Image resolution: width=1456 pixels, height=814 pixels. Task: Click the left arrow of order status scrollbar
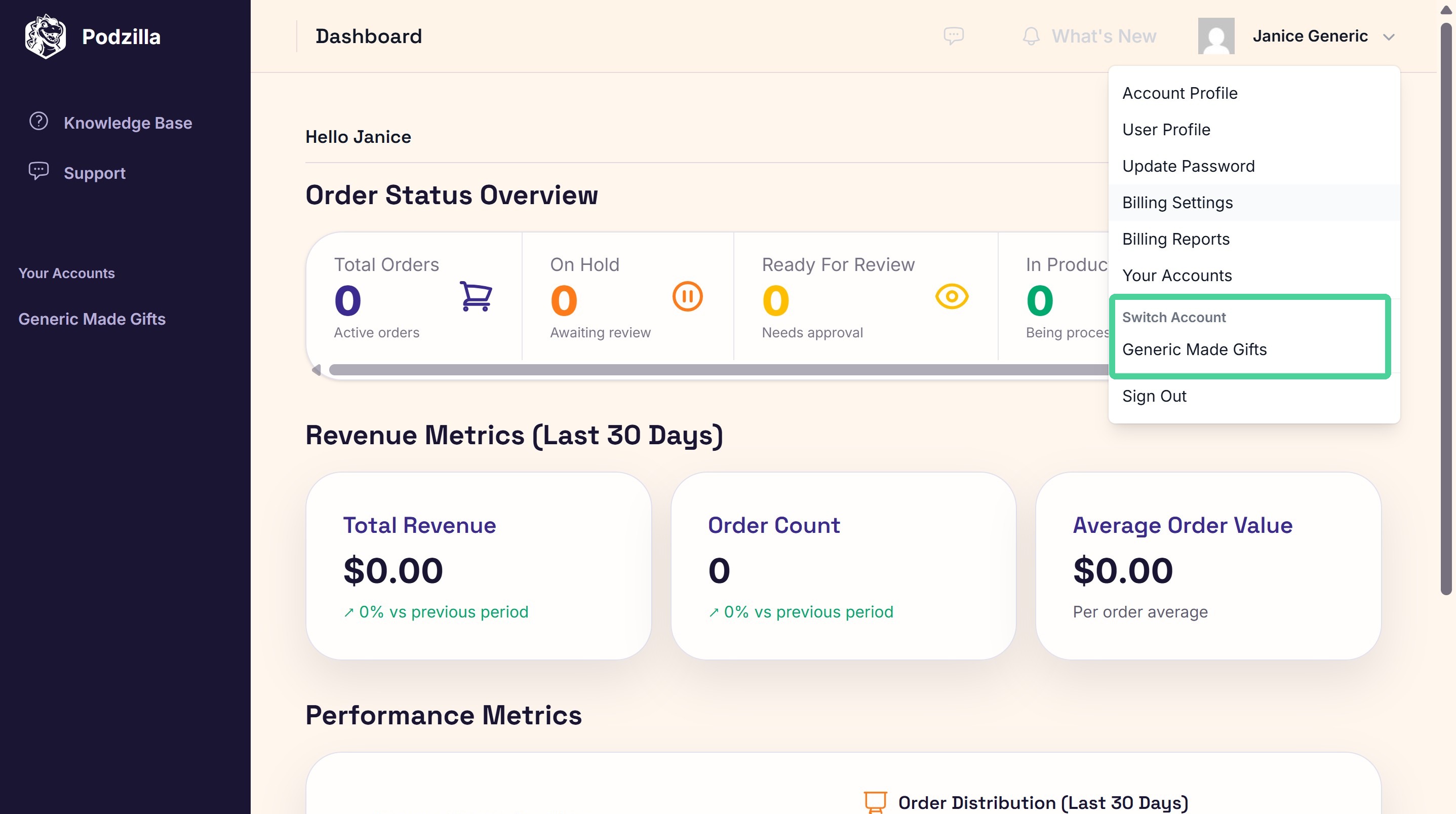pos(316,370)
